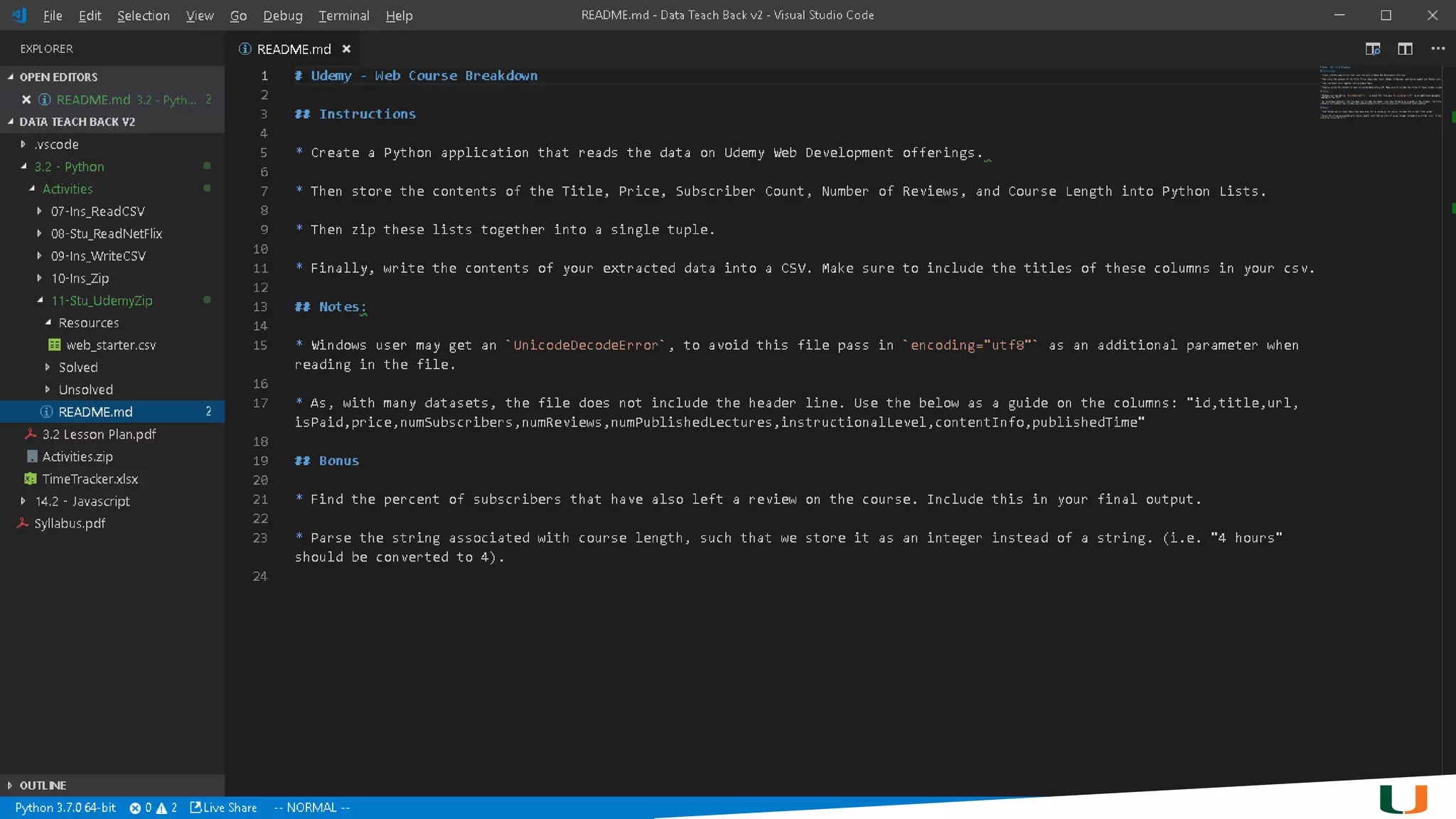Open the web_starter.csv file
The height and width of the screenshot is (819, 1456).
point(110,345)
